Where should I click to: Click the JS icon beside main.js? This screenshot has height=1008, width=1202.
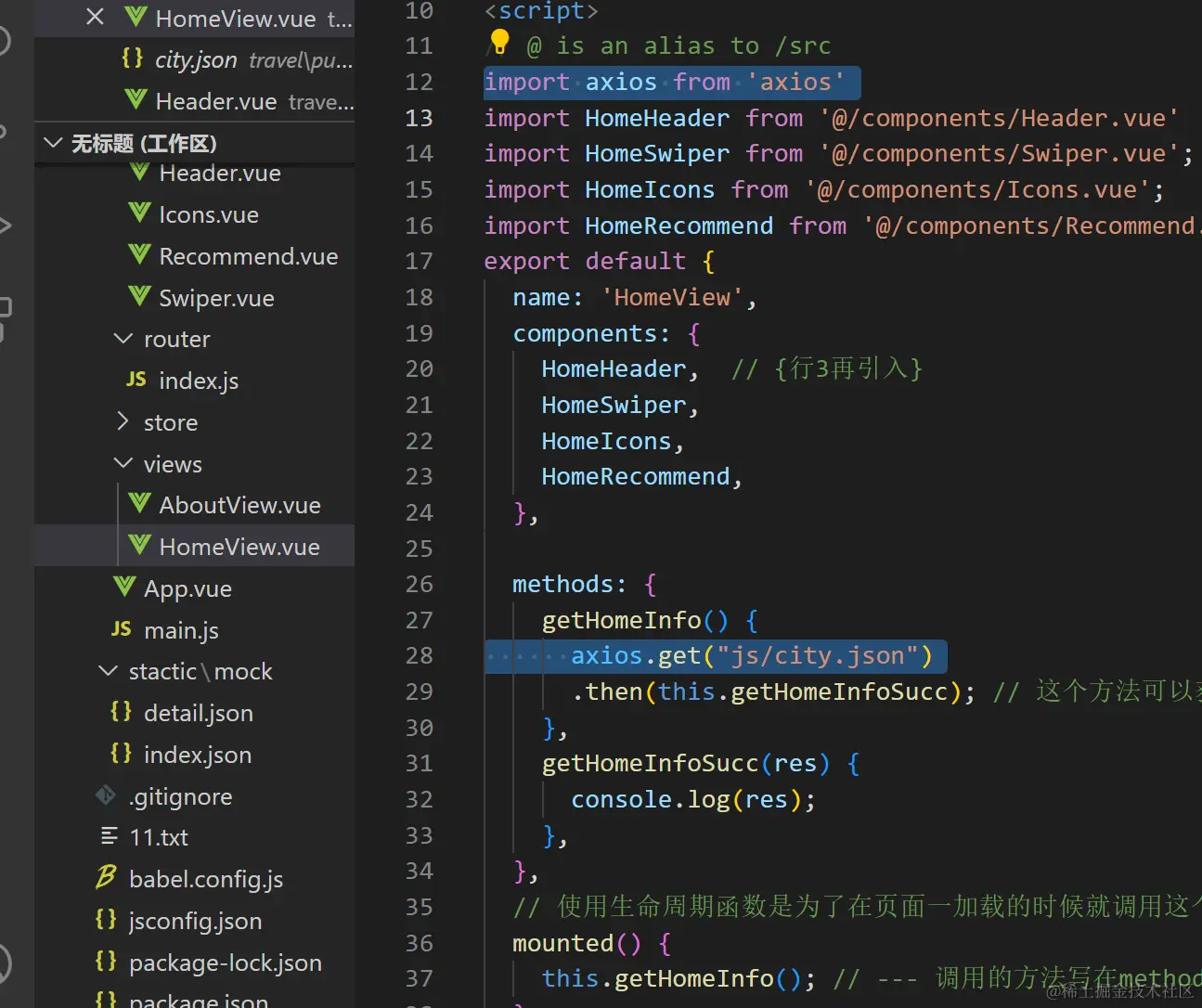[122, 629]
